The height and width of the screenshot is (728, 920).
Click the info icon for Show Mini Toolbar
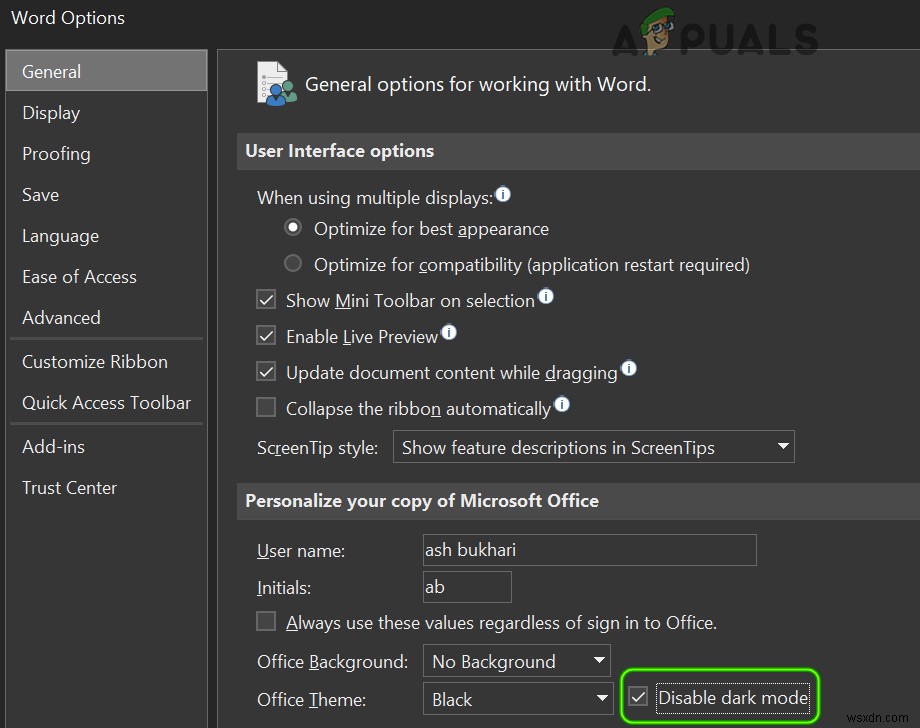click(547, 297)
